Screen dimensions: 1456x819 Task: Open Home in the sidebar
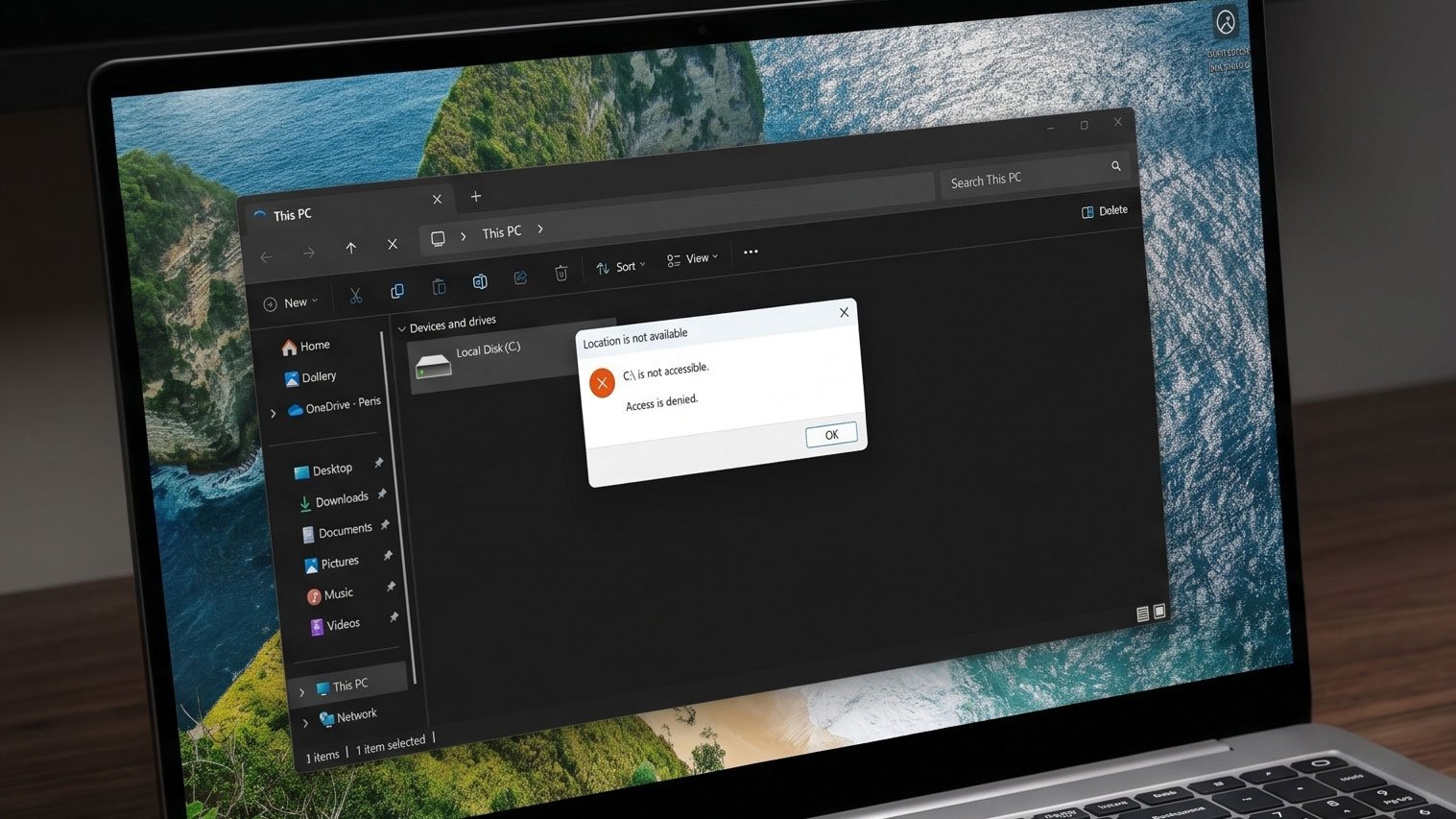coord(305,347)
